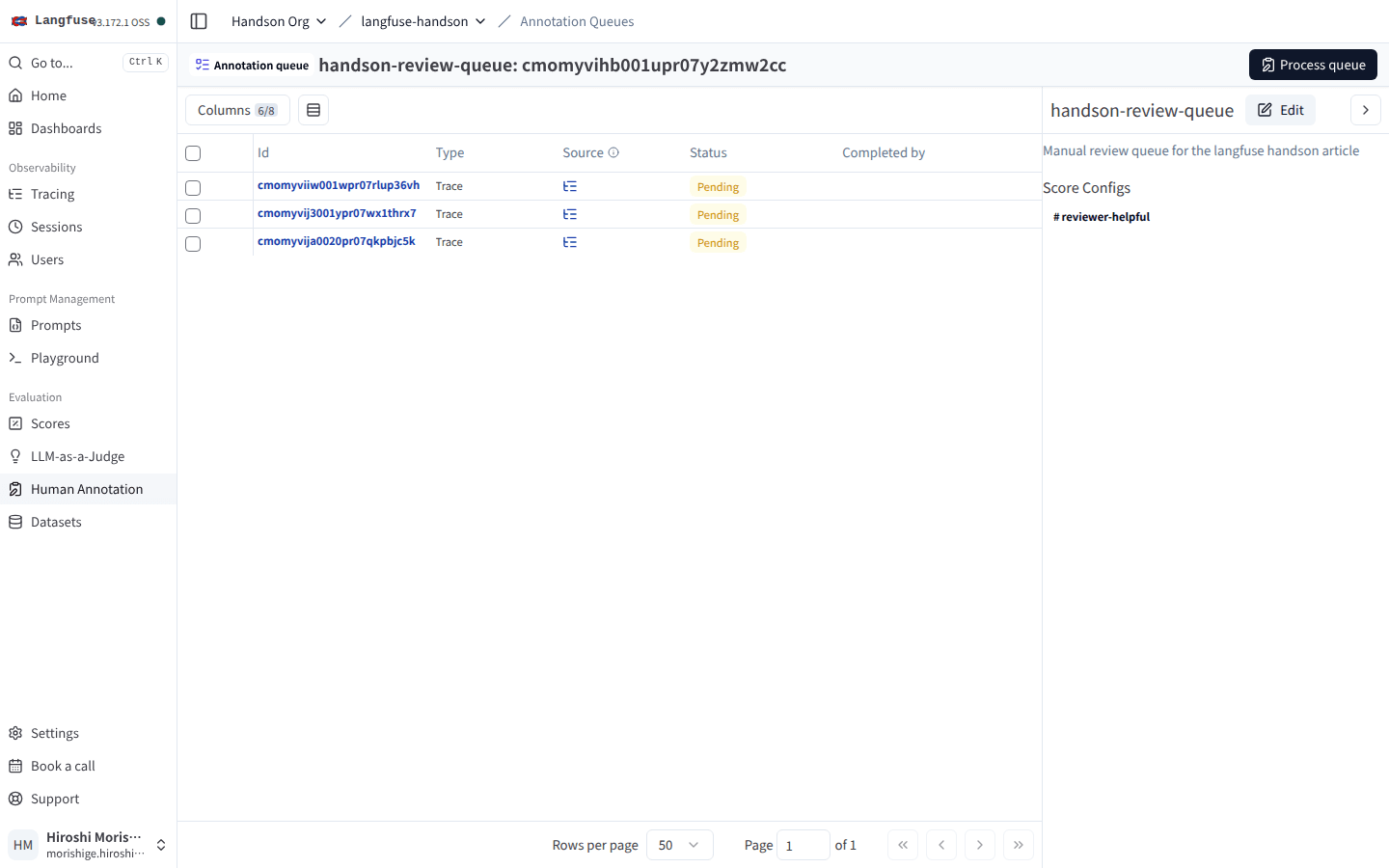Click the HM avatar
This screenshot has width=1389, height=868.
[x=23, y=845]
